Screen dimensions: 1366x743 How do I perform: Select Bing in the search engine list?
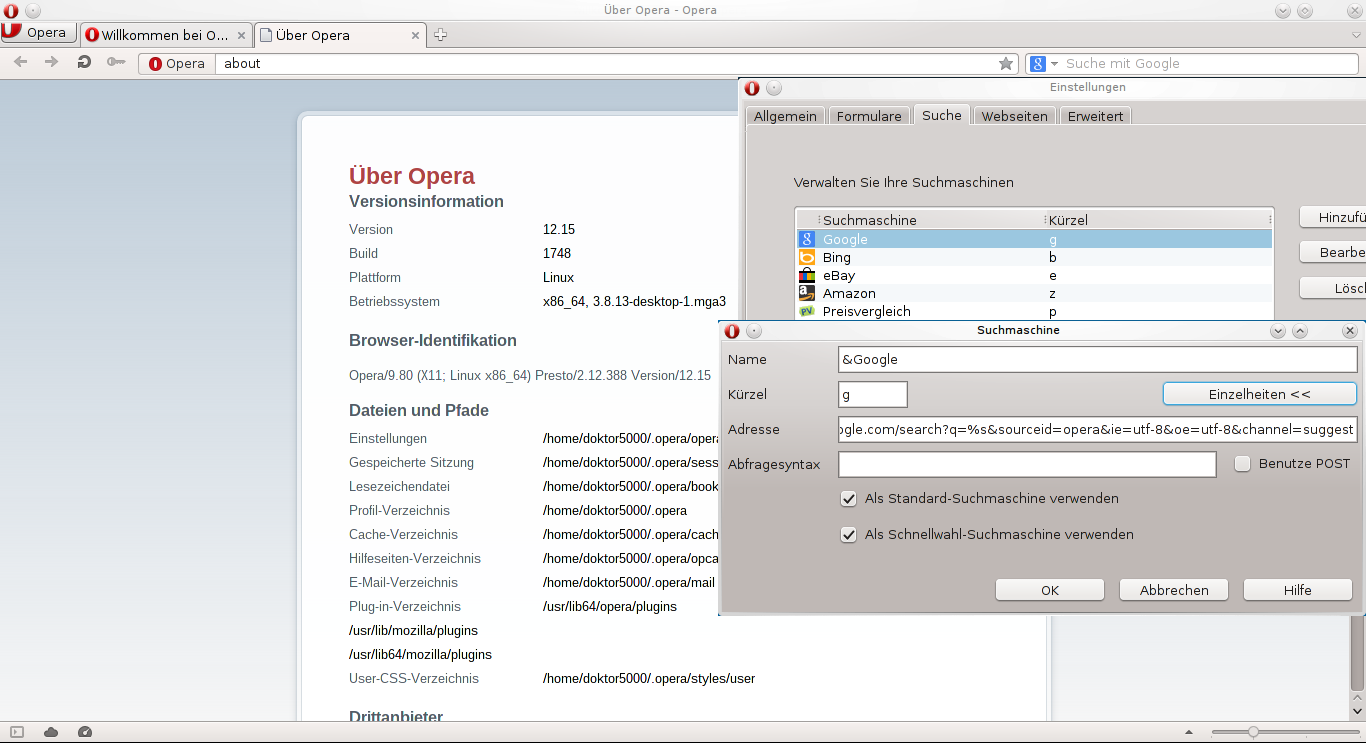click(x=1034, y=257)
